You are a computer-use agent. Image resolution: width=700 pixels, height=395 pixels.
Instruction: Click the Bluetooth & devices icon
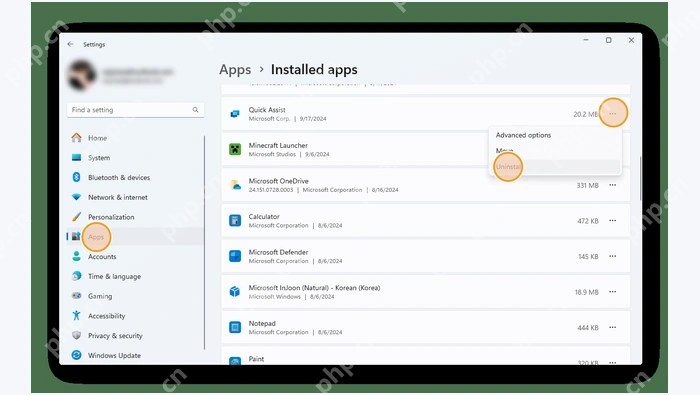pos(76,177)
